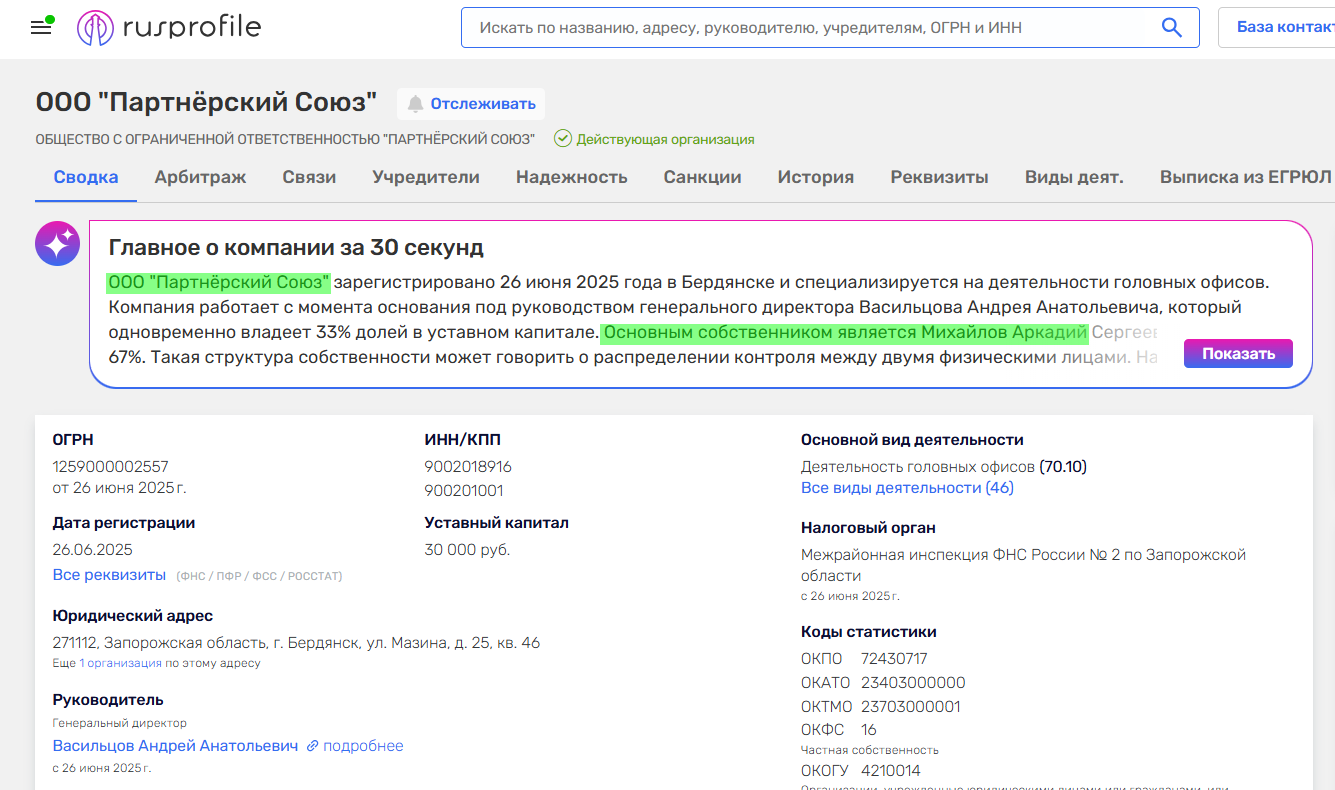
Task: Go to the Санкции tab
Action: (702, 177)
